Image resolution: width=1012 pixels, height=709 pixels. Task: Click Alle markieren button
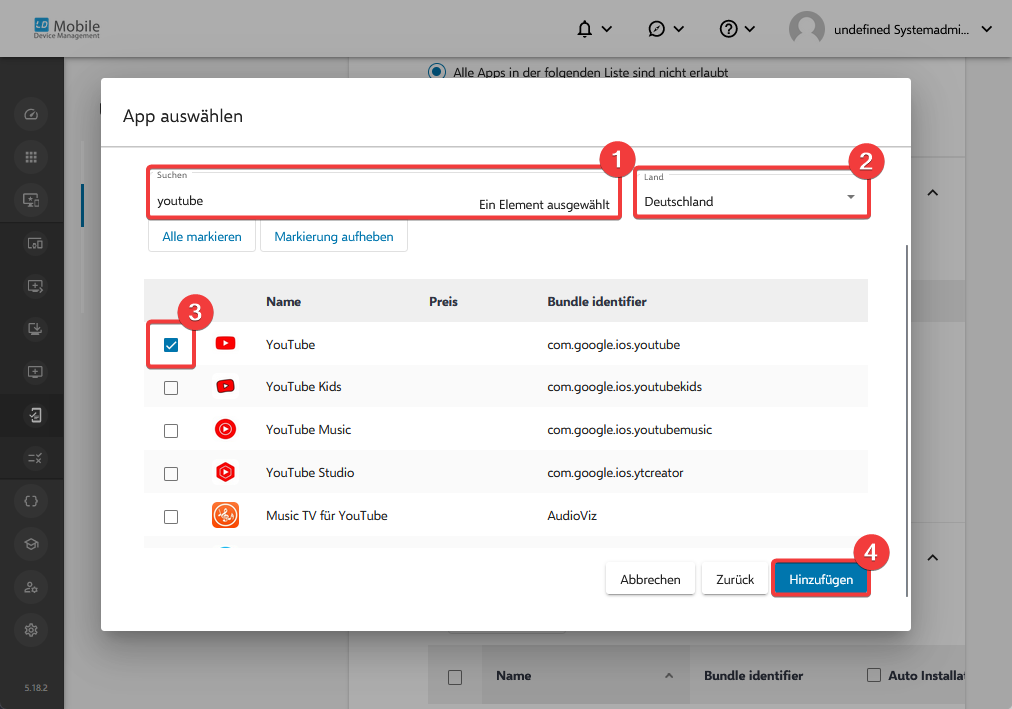(202, 237)
